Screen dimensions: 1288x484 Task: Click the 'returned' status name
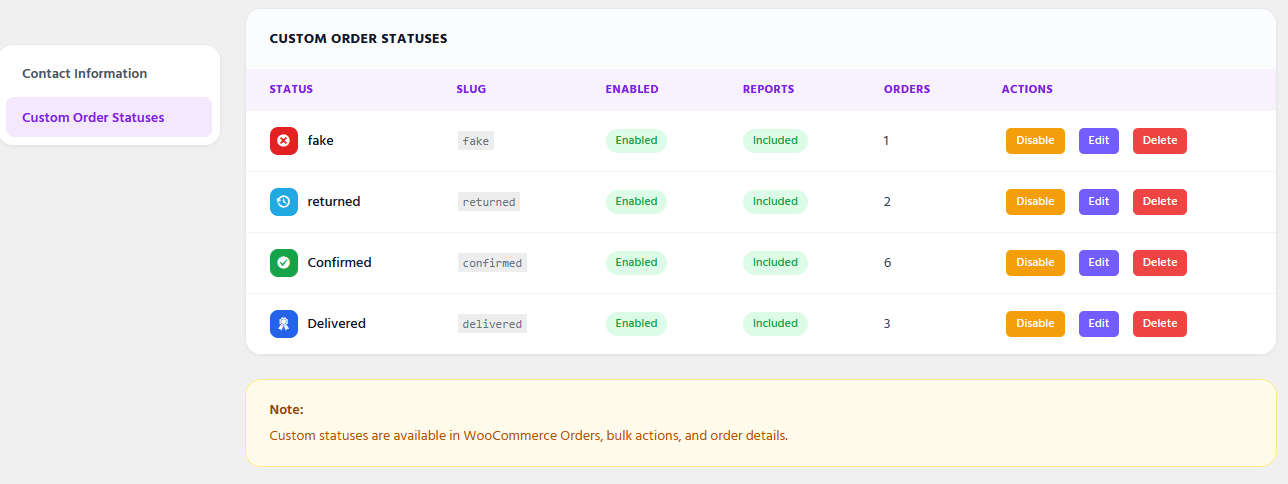point(334,202)
